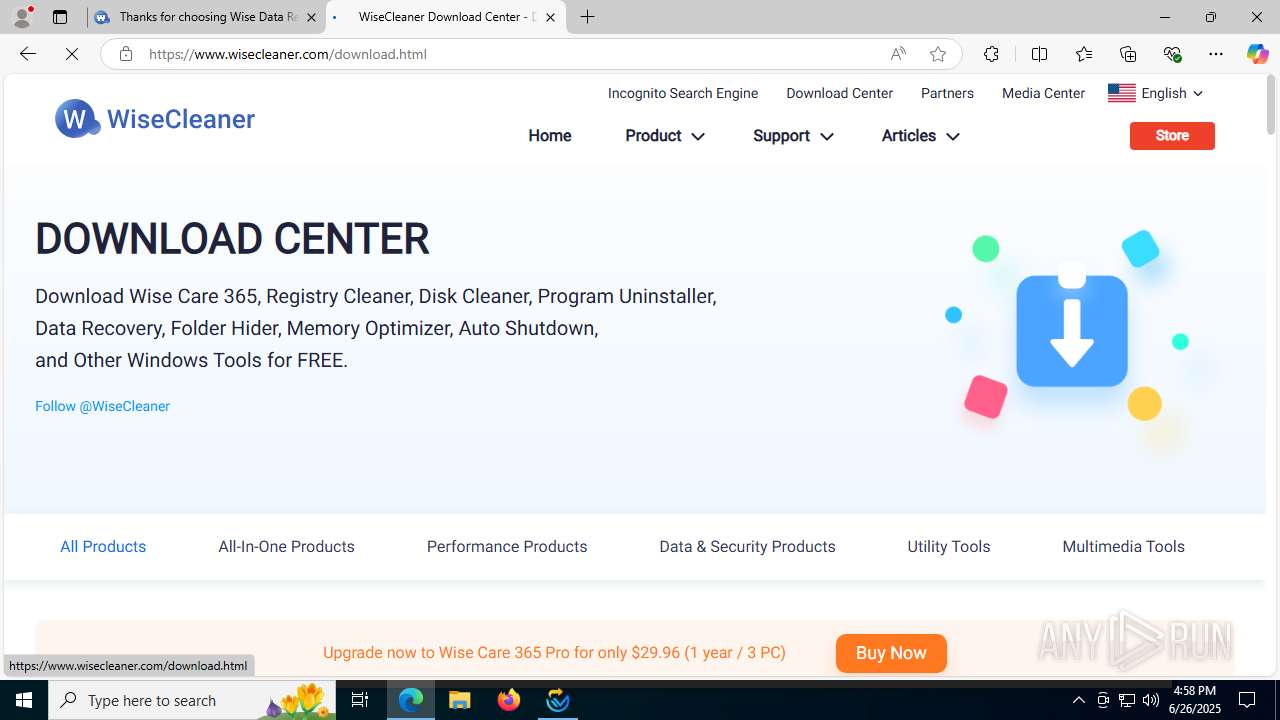Viewport: 1280px width, 720px height.
Task: View site information lock icon
Action: click(126, 54)
